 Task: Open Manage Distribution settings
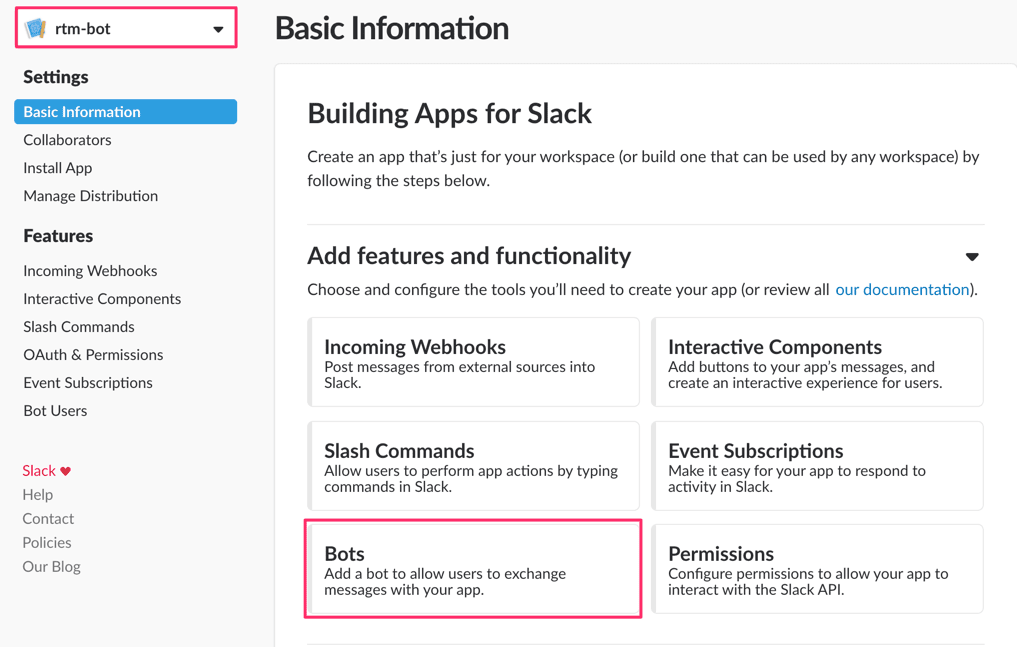(x=90, y=195)
